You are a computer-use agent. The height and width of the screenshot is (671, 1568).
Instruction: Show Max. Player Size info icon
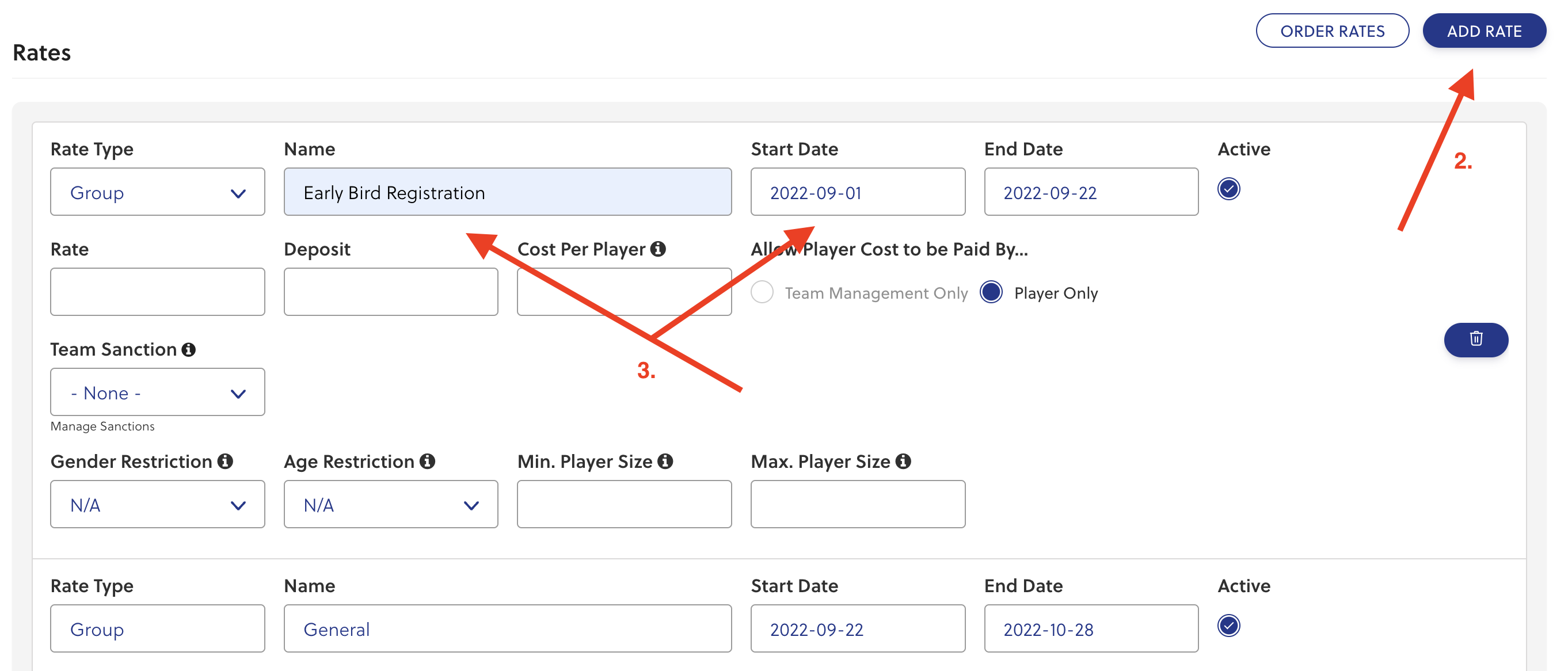903,461
